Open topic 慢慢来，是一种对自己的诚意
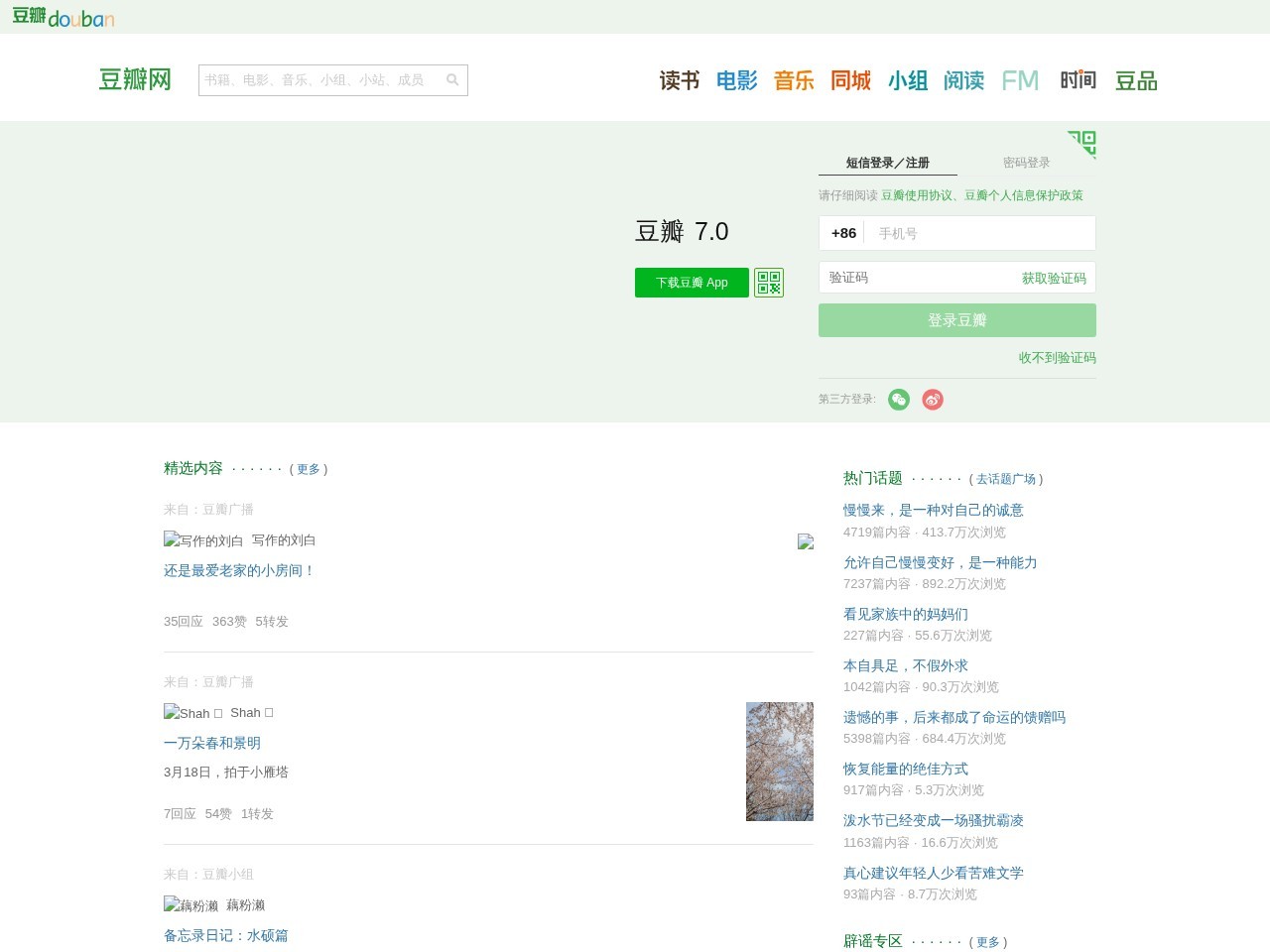This screenshot has height=952, width=1270. 934,510
